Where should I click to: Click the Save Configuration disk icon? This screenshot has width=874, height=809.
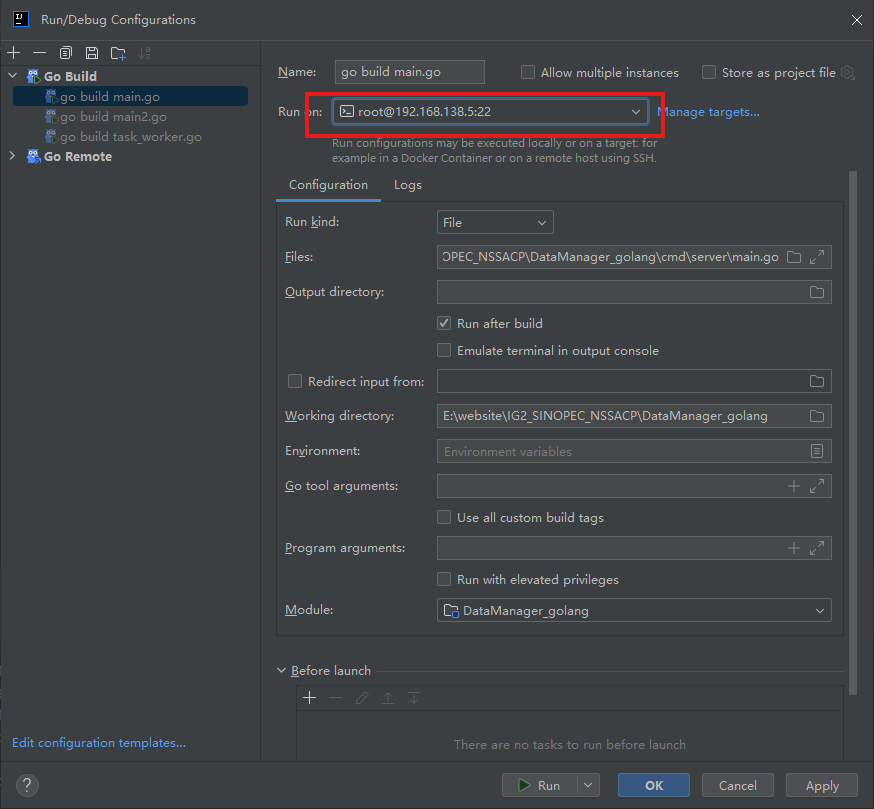click(92, 53)
